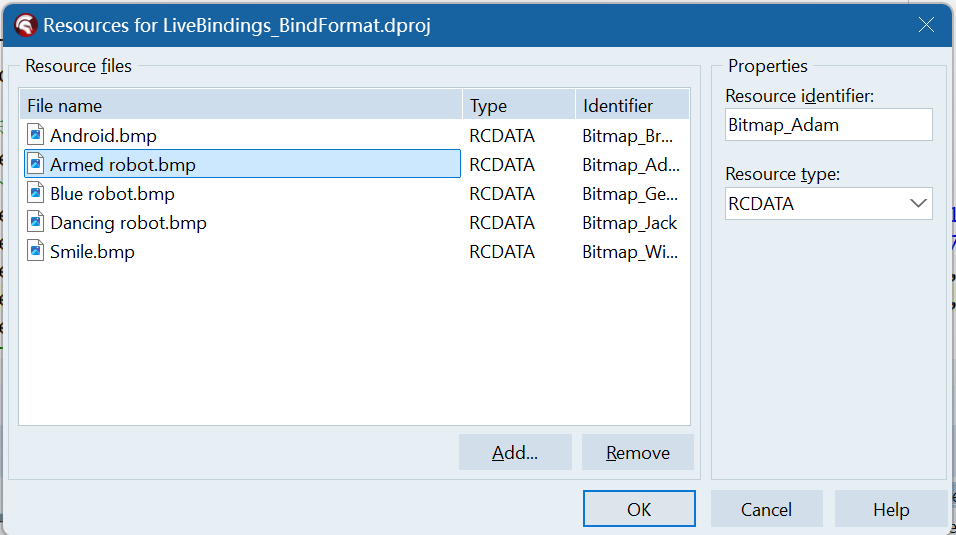This screenshot has width=956, height=535.
Task: Cancel the Resources dialog
Action: (x=766, y=509)
